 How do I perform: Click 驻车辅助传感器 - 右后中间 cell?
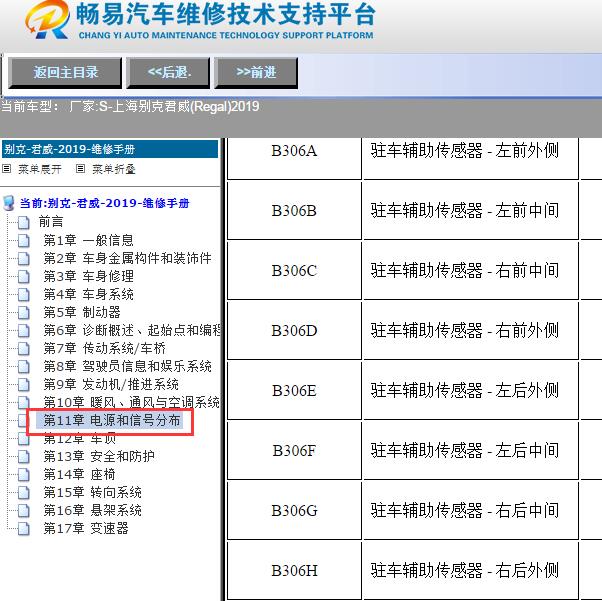coord(471,510)
